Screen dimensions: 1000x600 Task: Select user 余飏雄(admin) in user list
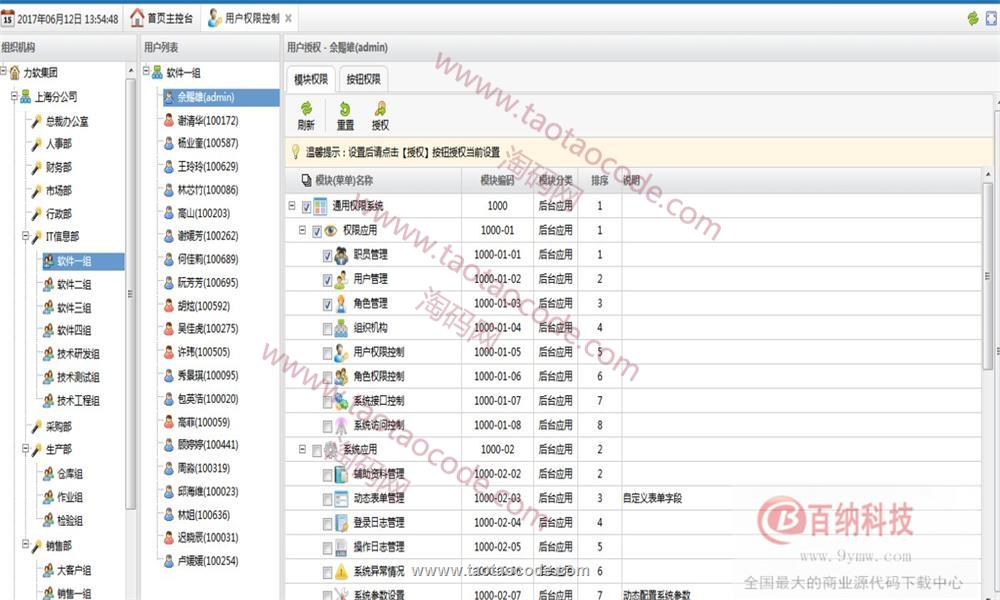(x=205, y=97)
